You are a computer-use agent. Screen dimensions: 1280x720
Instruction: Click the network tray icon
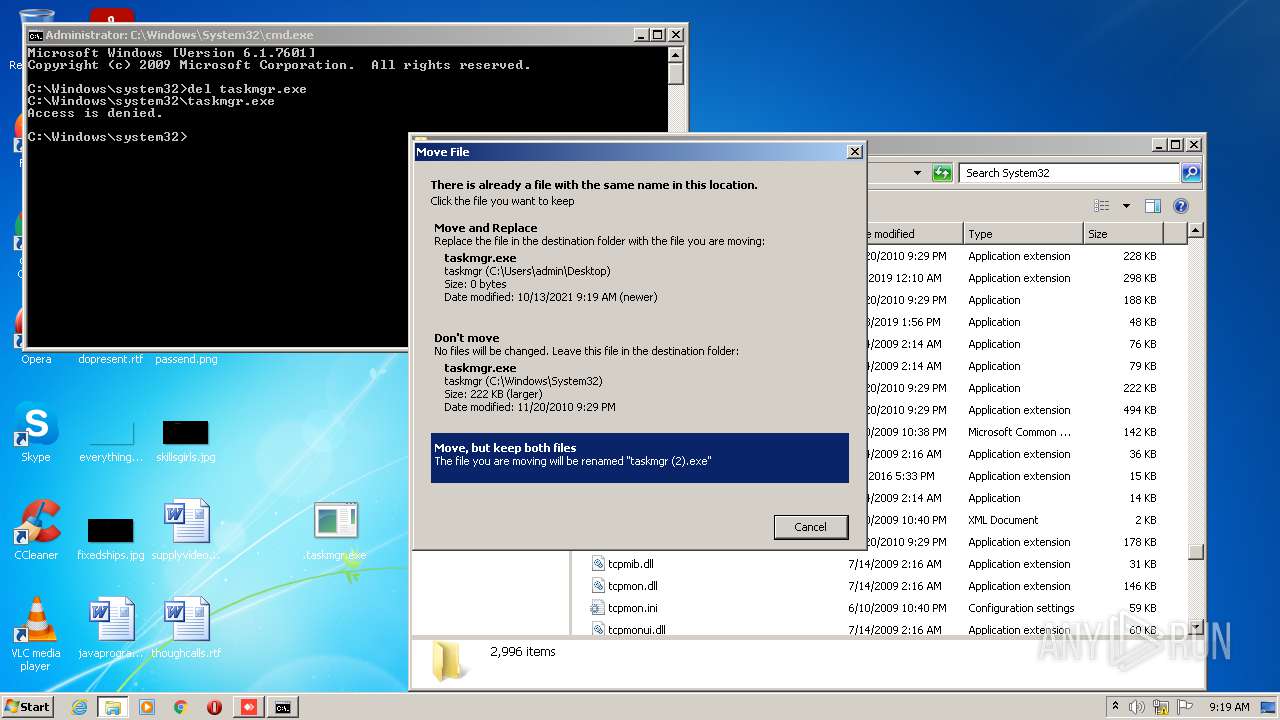[x=1161, y=707]
